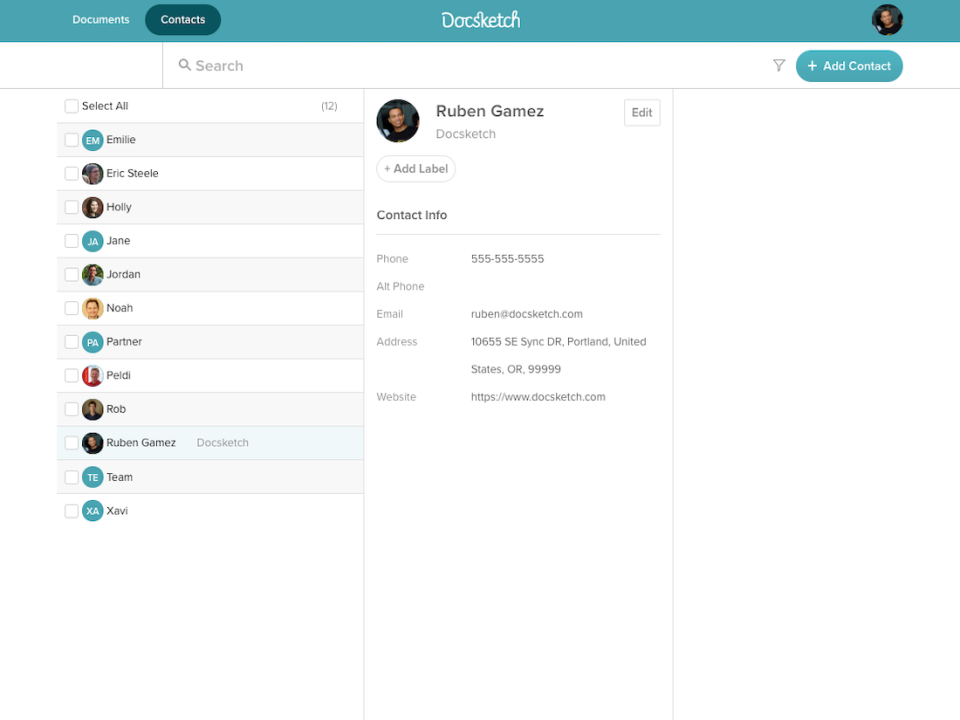Click Emilie's EM avatar badge
This screenshot has width=960, height=720.
[x=92, y=140]
